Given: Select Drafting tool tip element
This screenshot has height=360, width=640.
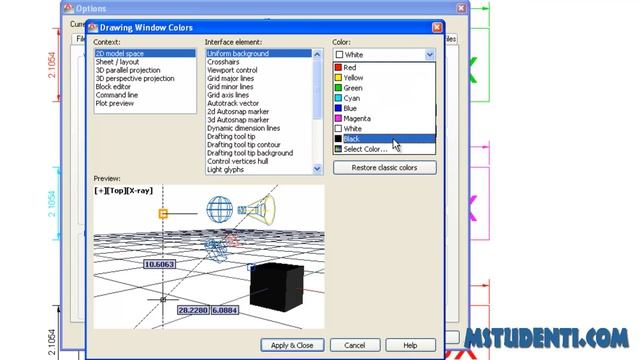Looking at the screenshot, I should coord(259,136).
